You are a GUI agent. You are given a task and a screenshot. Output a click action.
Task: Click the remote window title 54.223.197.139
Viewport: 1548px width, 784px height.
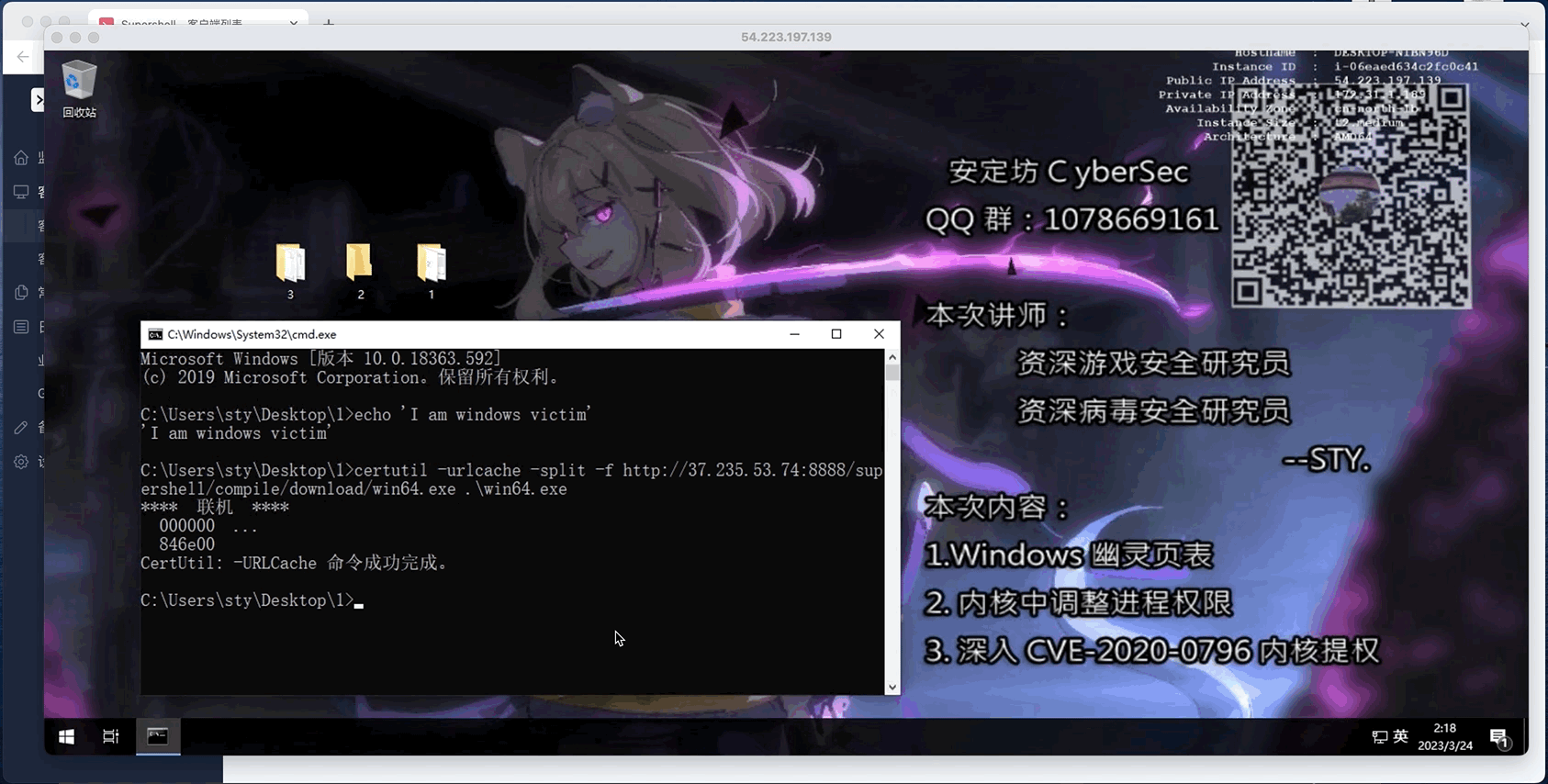click(x=786, y=37)
